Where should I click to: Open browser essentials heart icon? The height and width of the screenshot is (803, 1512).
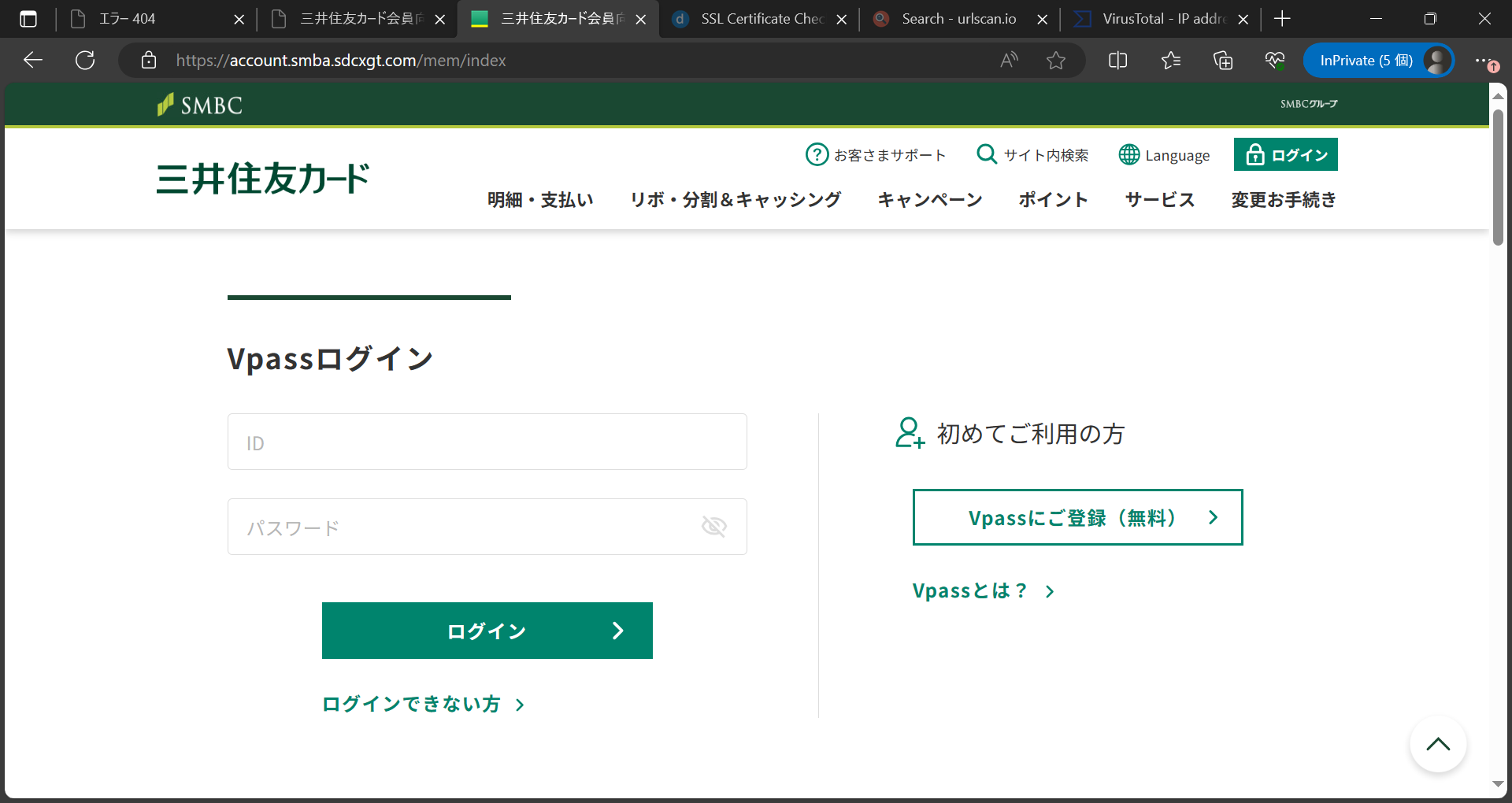[1275, 60]
